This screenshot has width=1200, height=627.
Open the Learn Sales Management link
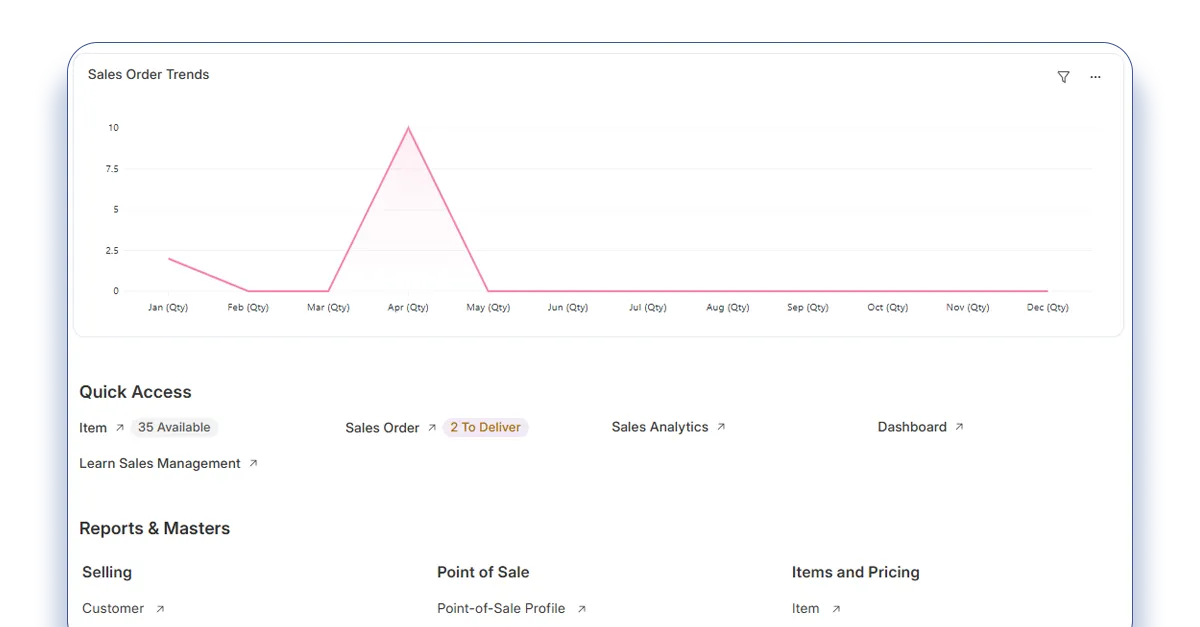coord(160,464)
